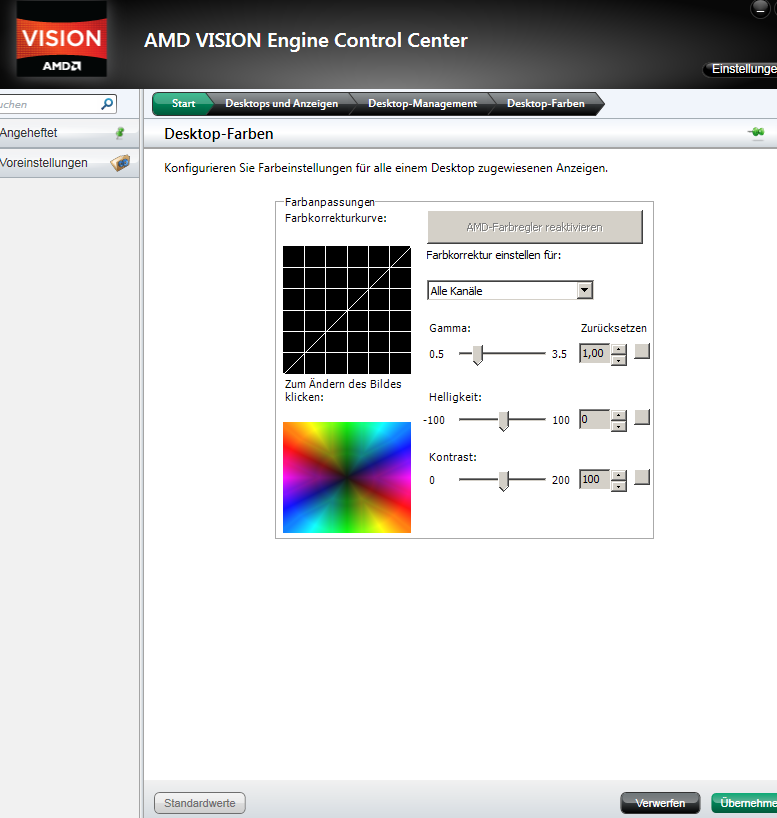Click the Verwerfen button
The height and width of the screenshot is (818, 777).
tap(660, 803)
